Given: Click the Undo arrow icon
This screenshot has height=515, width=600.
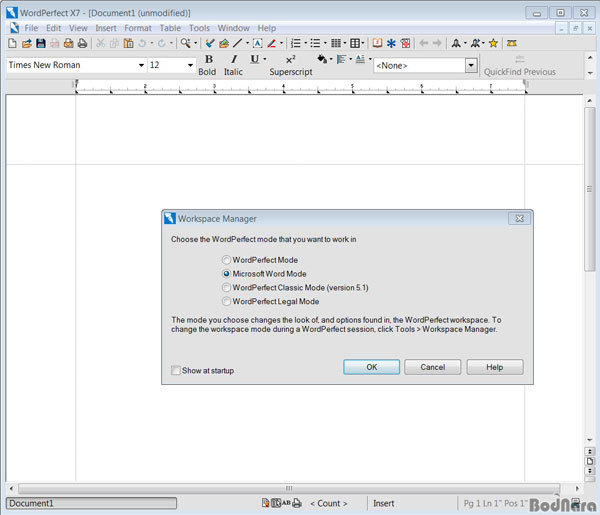Looking at the screenshot, I should (x=142, y=43).
